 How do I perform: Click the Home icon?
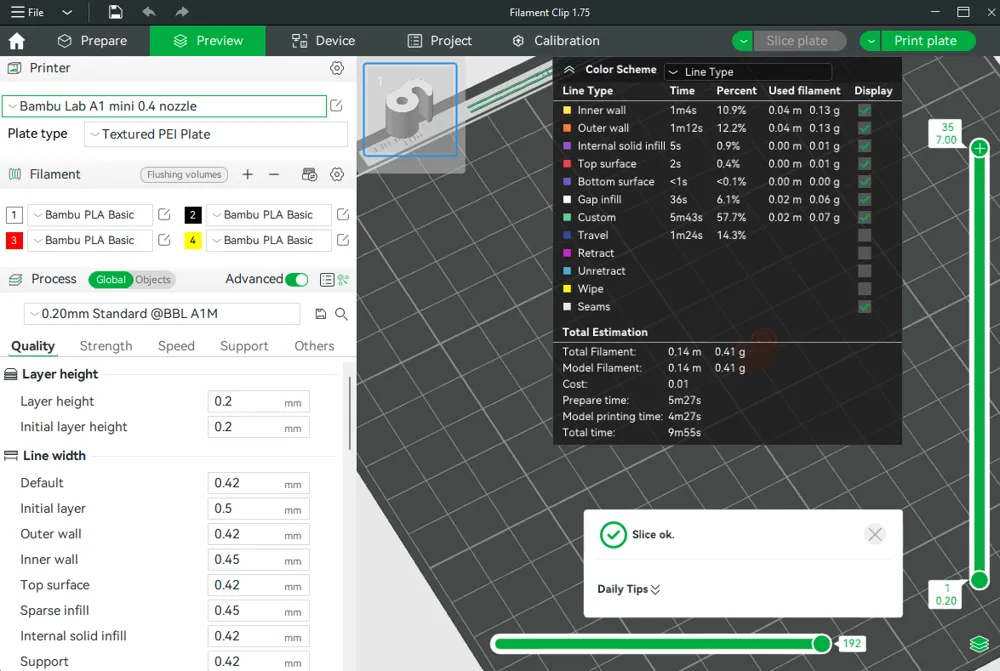coord(17,41)
